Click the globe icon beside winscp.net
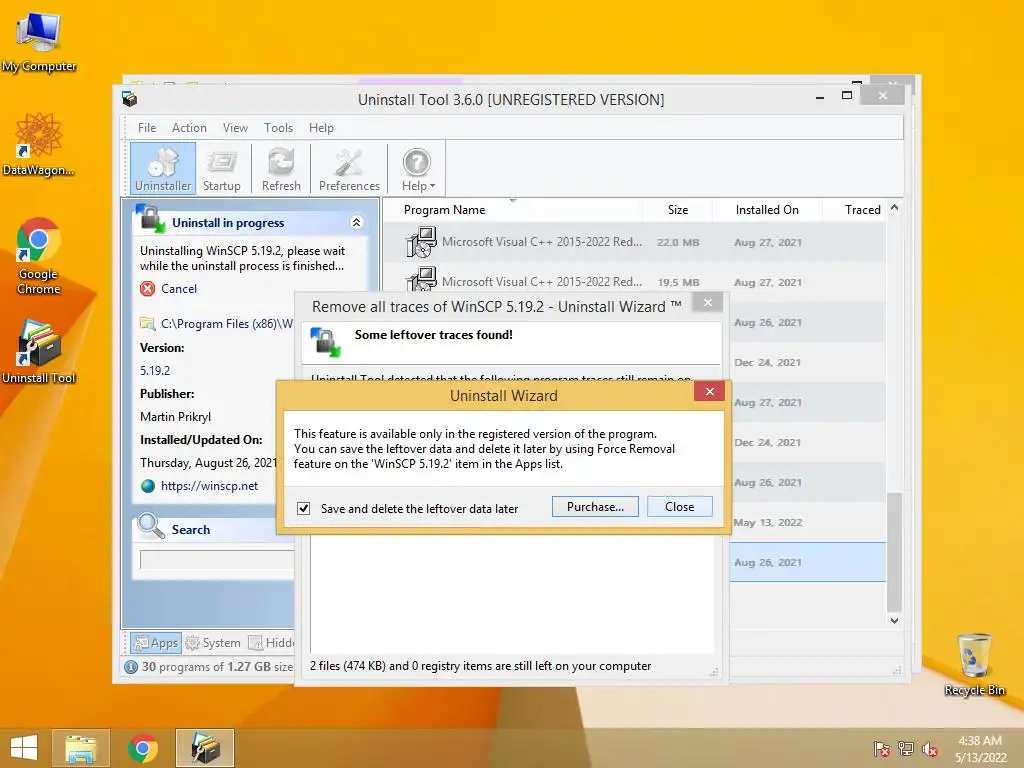 coord(148,486)
